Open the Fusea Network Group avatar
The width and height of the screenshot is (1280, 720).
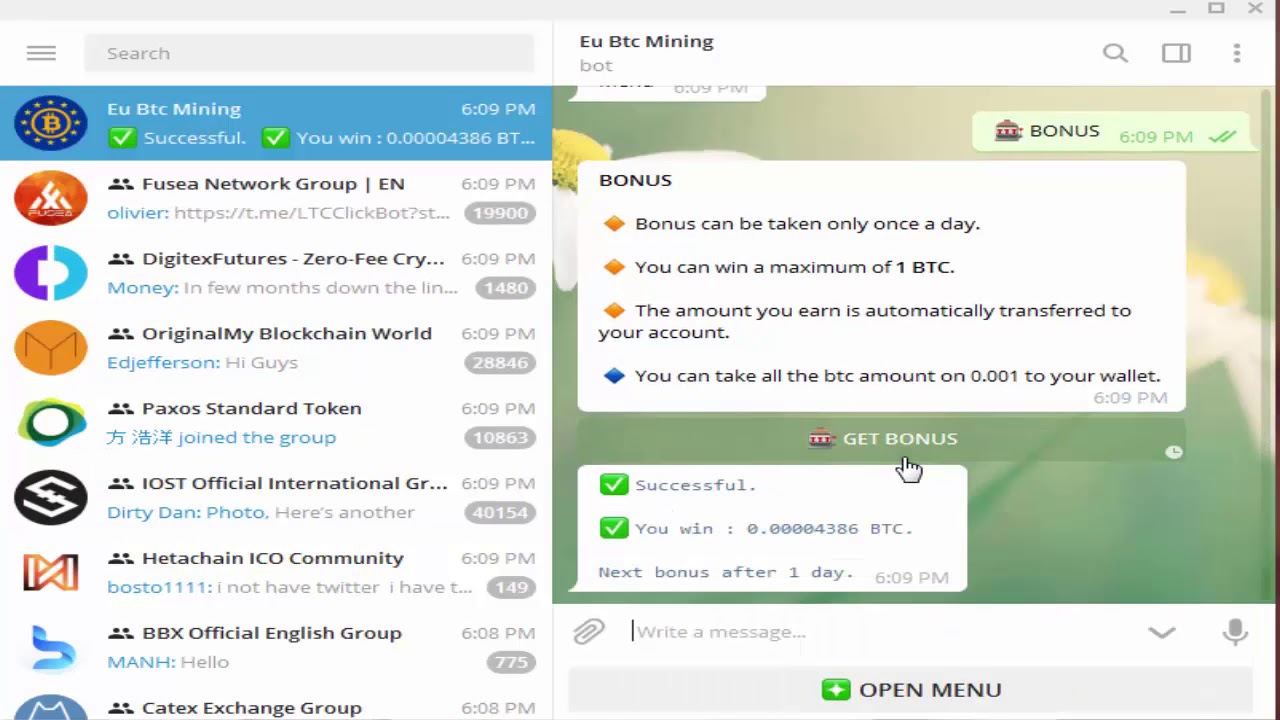coord(51,198)
